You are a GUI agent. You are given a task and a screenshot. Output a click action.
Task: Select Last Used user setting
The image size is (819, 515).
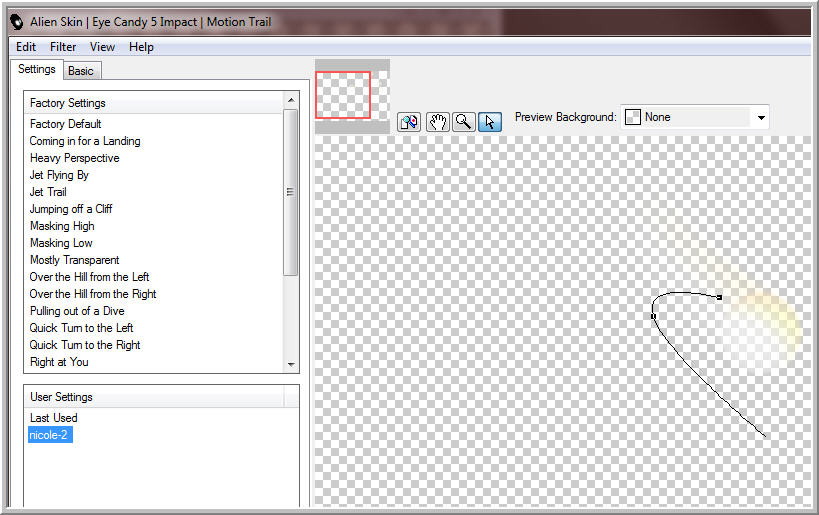click(53, 418)
